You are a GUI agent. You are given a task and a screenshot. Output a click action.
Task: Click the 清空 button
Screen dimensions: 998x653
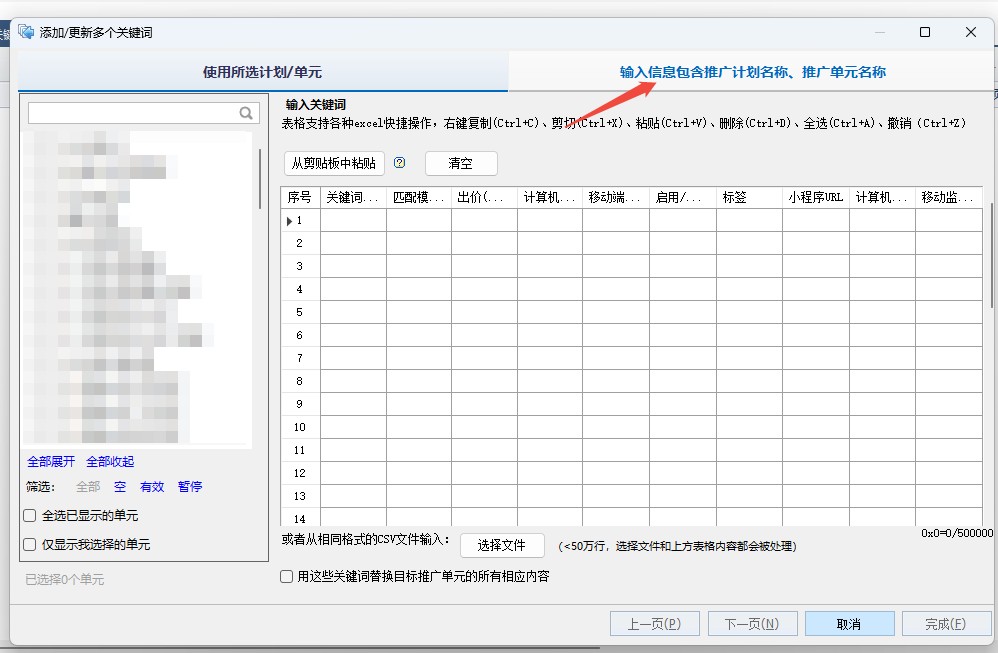point(460,163)
